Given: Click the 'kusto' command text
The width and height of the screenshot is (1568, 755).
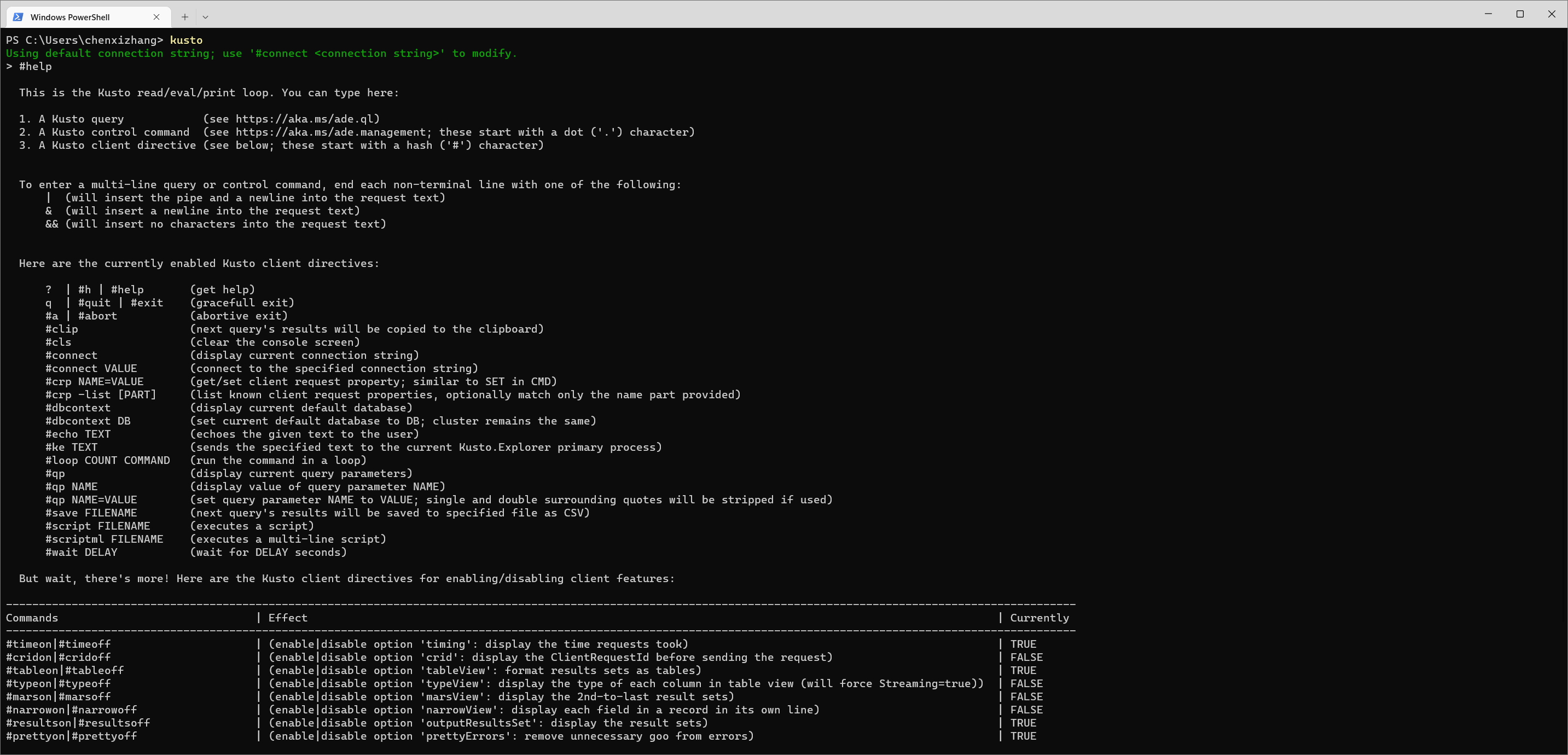Looking at the screenshot, I should (x=186, y=40).
